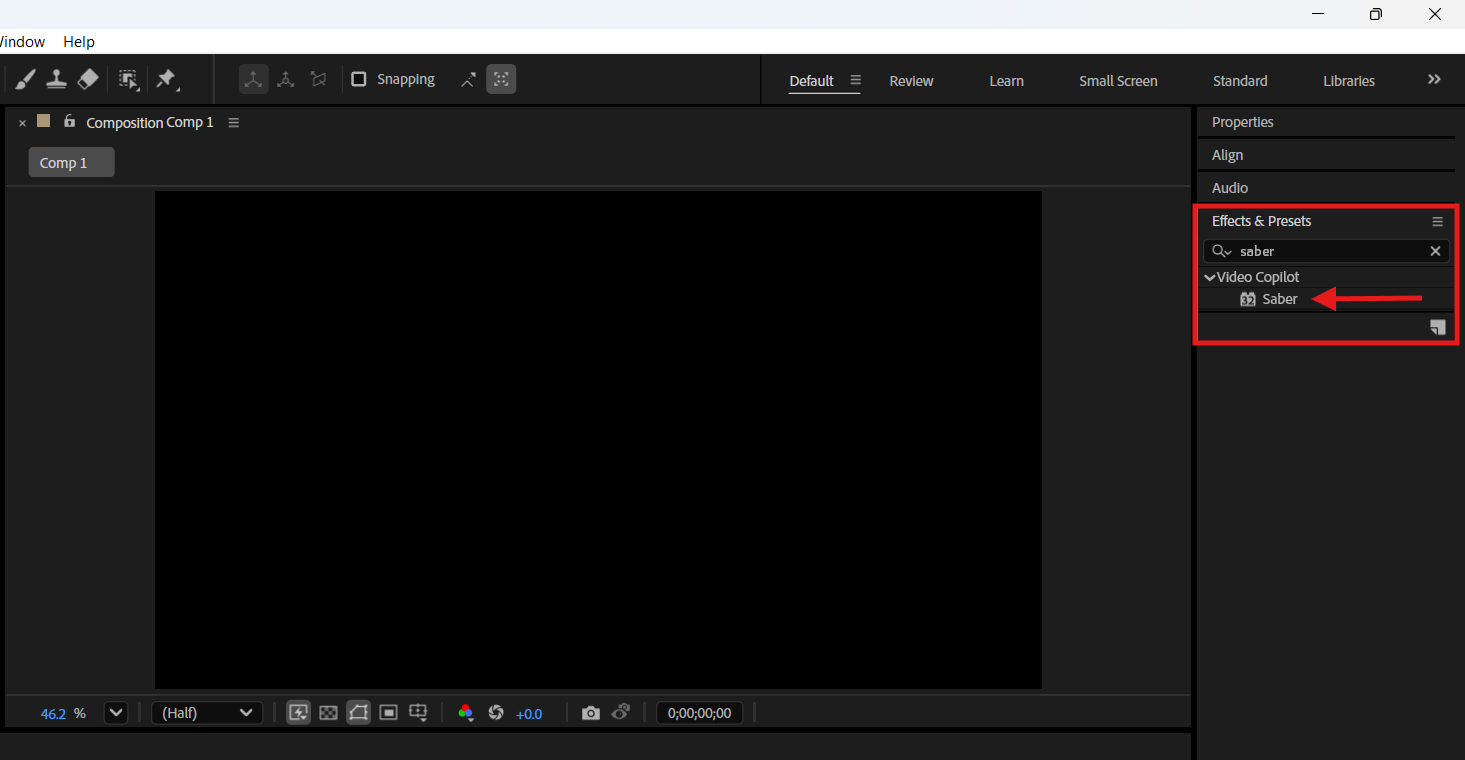Screen dimensions: 1465x760
Task: Click the 46.2 magnification value
Action: coord(53,714)
